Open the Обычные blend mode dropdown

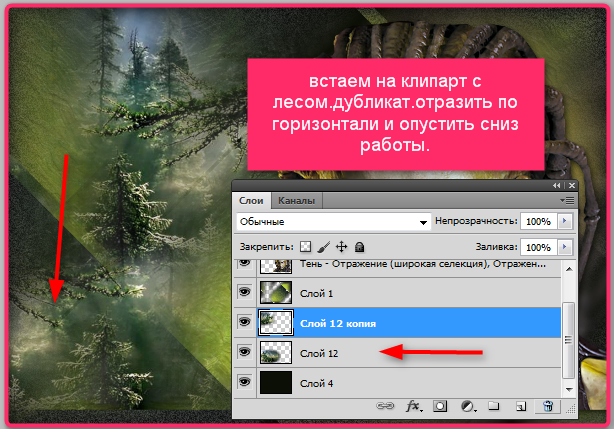333,222
